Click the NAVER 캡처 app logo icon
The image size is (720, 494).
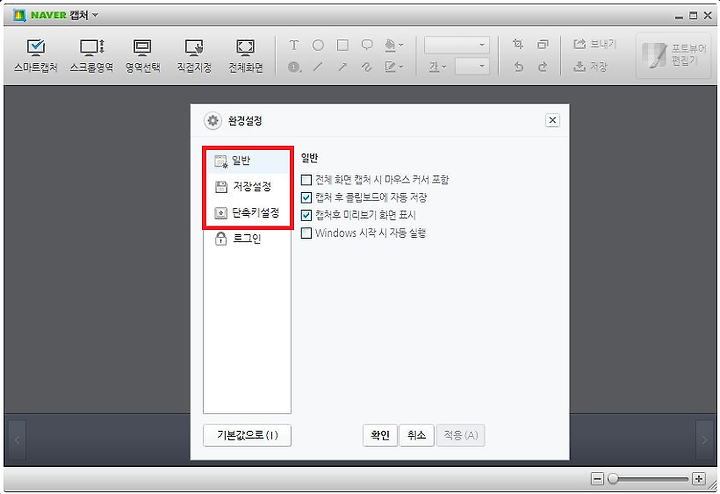pos(19,15)
